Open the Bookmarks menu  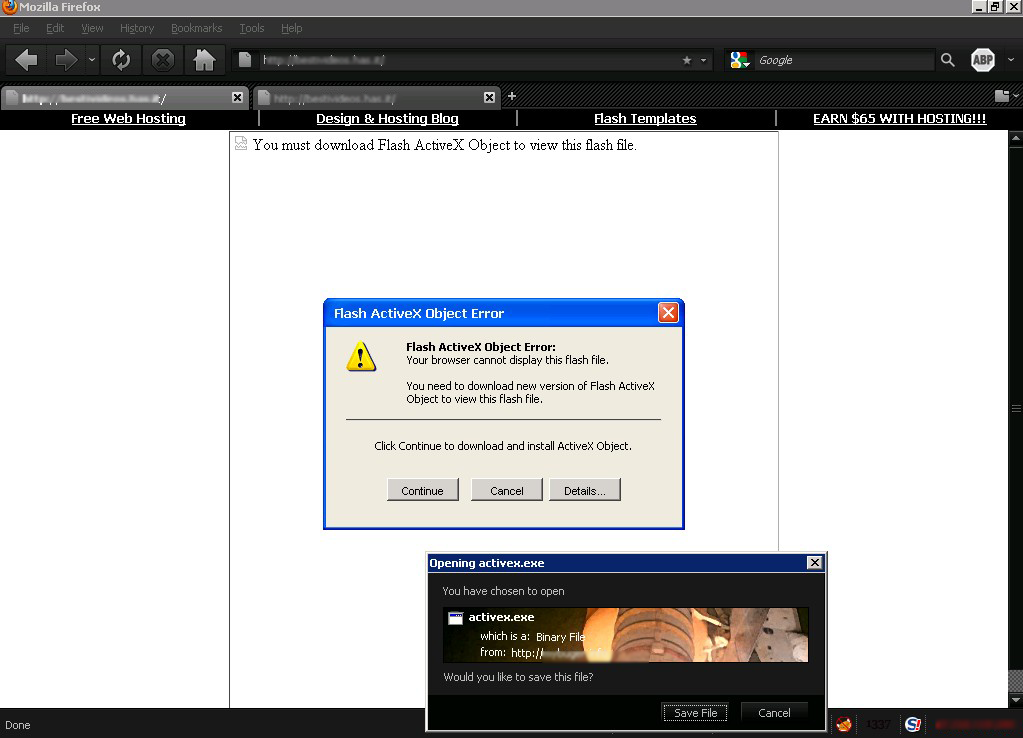[x=196, y=28]
